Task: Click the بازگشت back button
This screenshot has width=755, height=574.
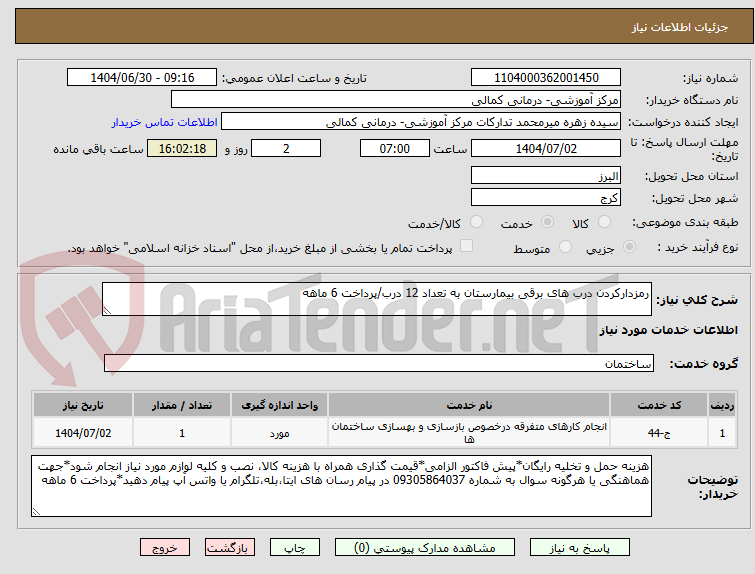Action: [x=230, y=548]
